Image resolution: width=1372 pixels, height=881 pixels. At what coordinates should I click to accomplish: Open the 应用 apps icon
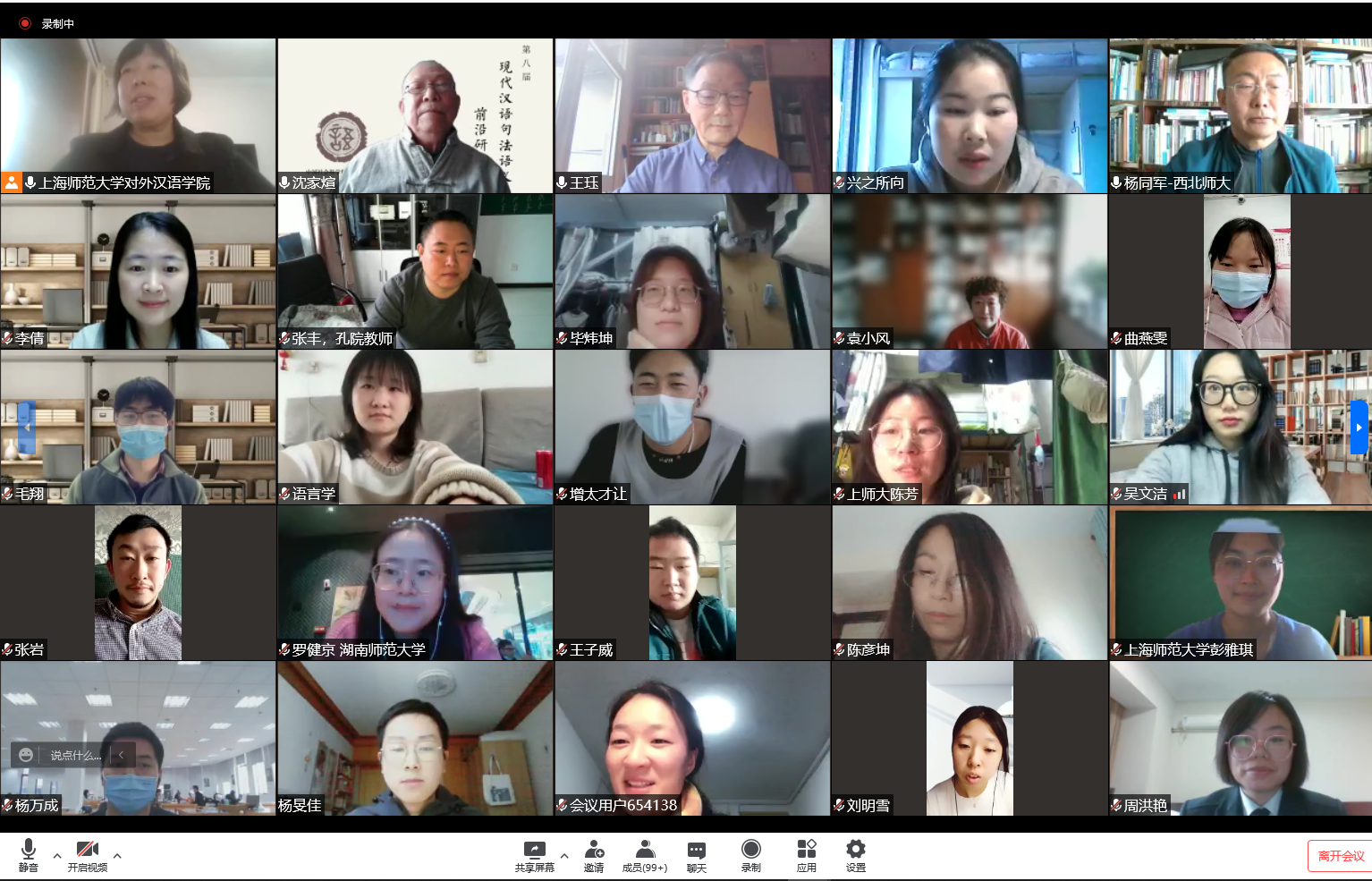pos(806,854)
